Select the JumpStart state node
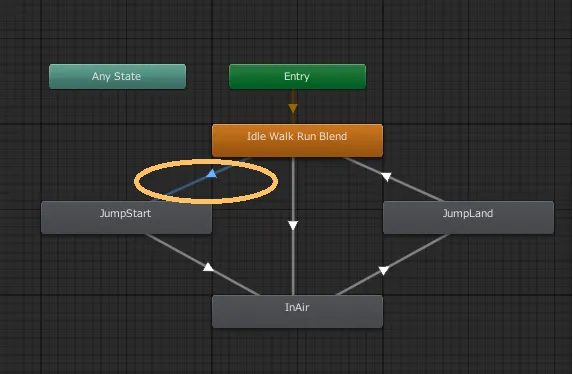This screenshot has height=374, width=573. click(126, 217)
